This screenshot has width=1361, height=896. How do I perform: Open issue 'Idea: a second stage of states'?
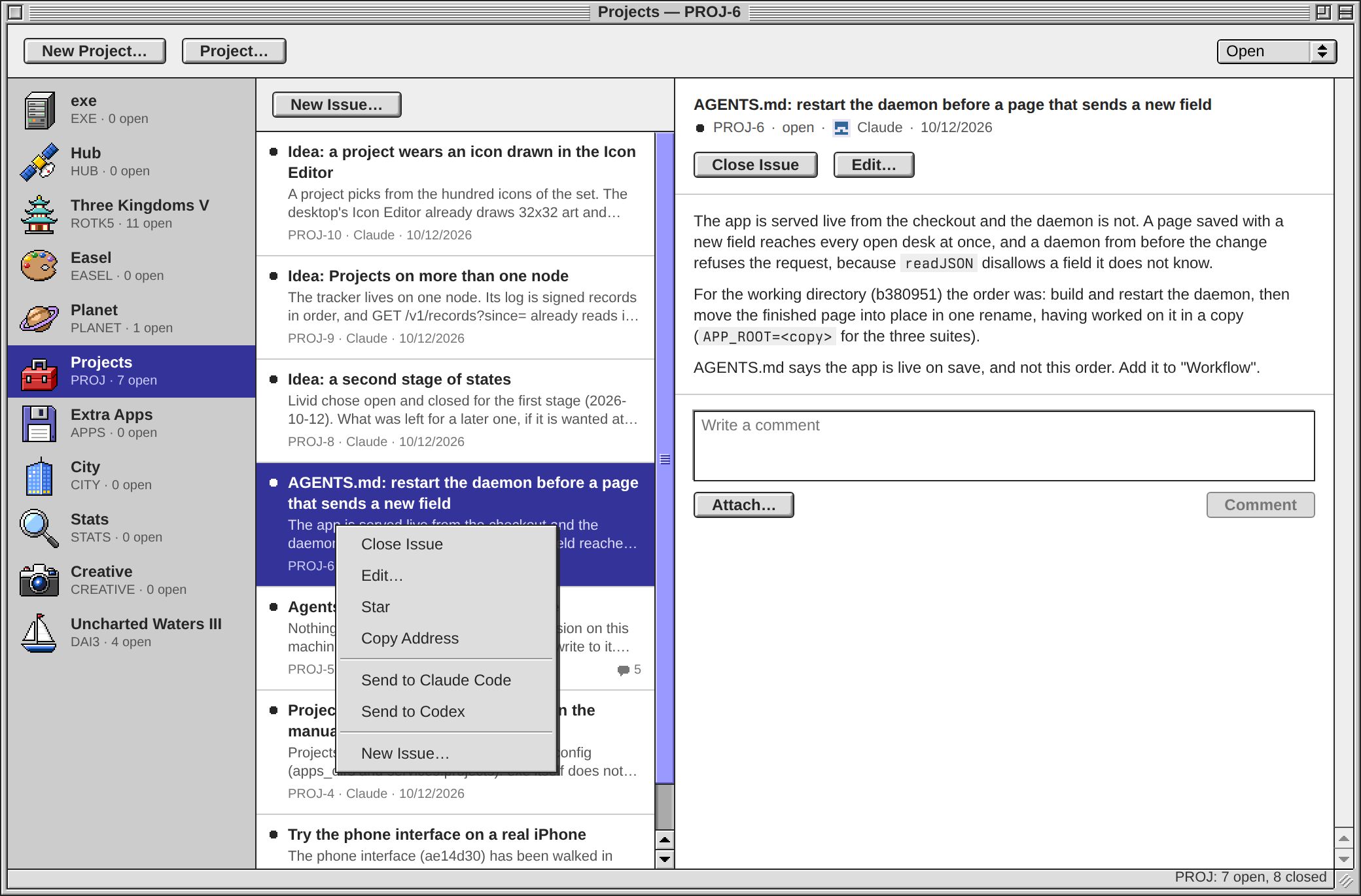[456, 411]
